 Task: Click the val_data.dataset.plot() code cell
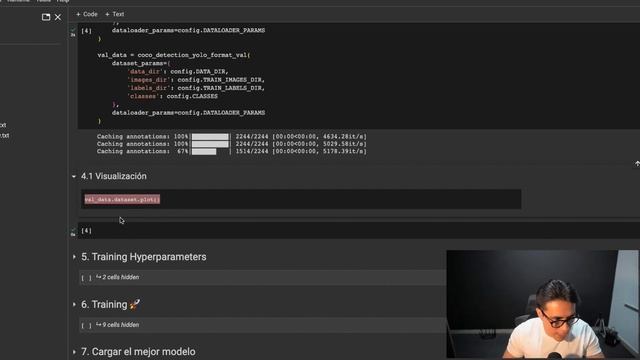coord(301,199)
